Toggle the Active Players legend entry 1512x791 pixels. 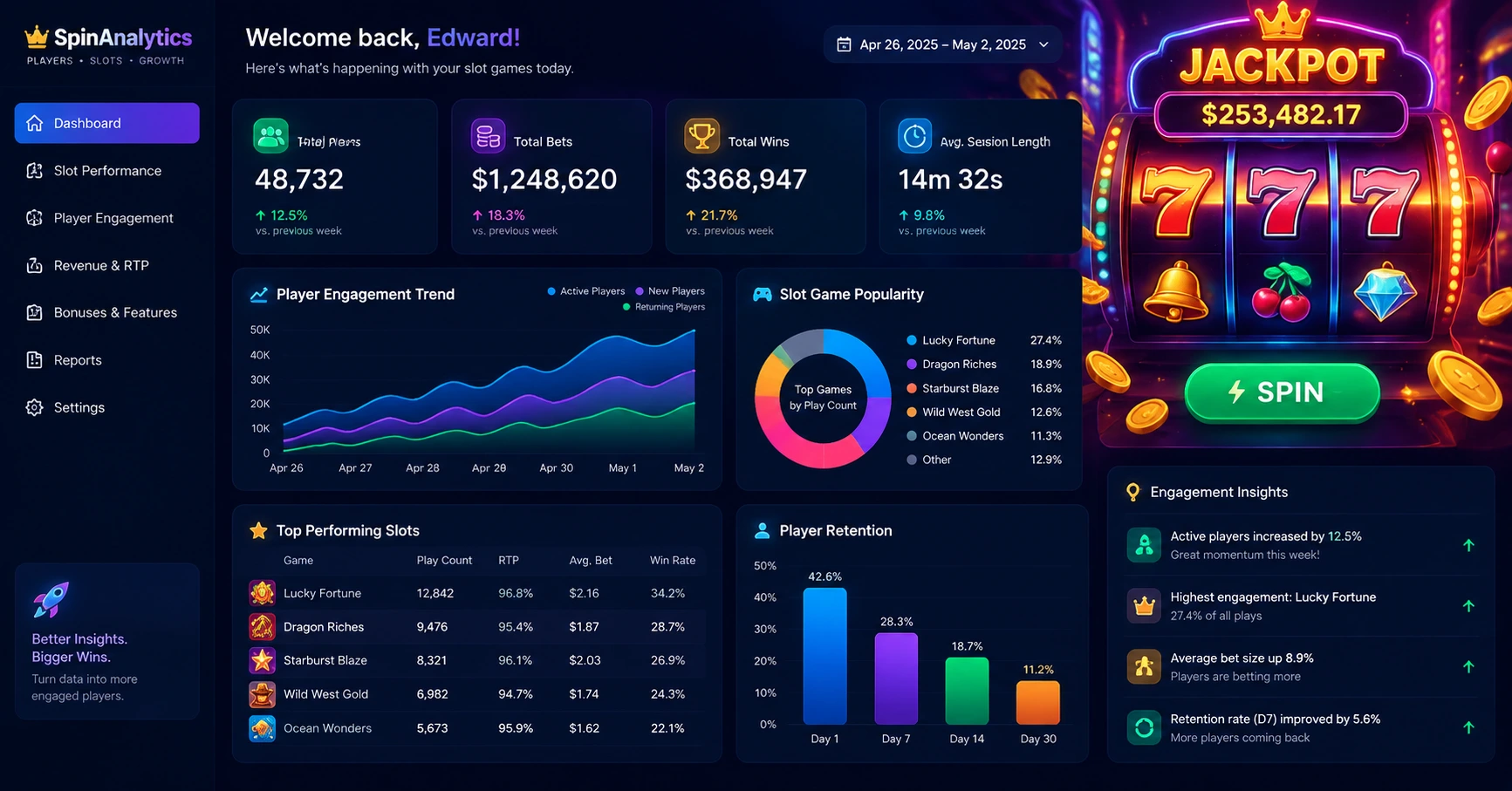(x=585, y=291)
